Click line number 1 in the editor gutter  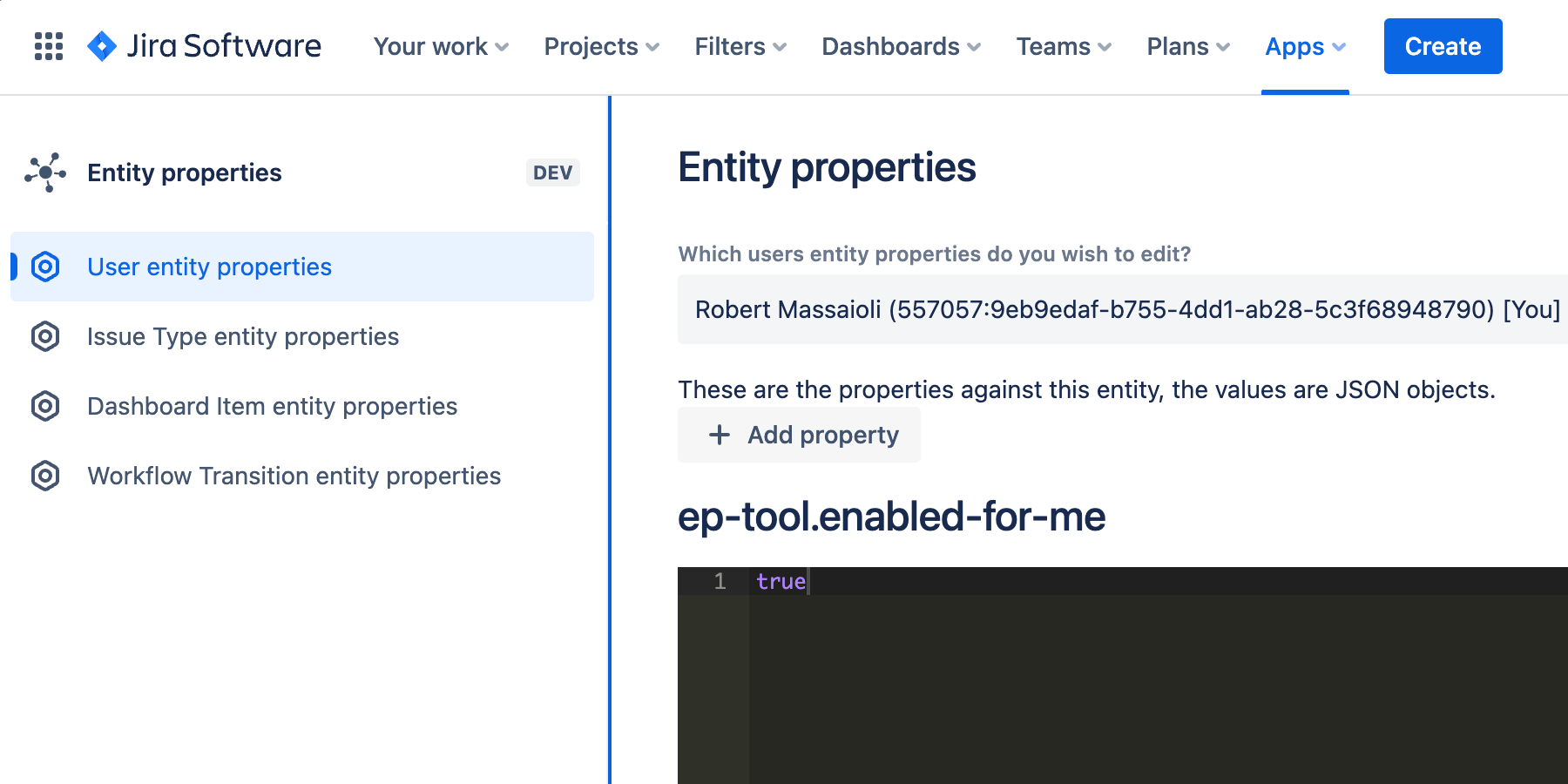(720, 581)
